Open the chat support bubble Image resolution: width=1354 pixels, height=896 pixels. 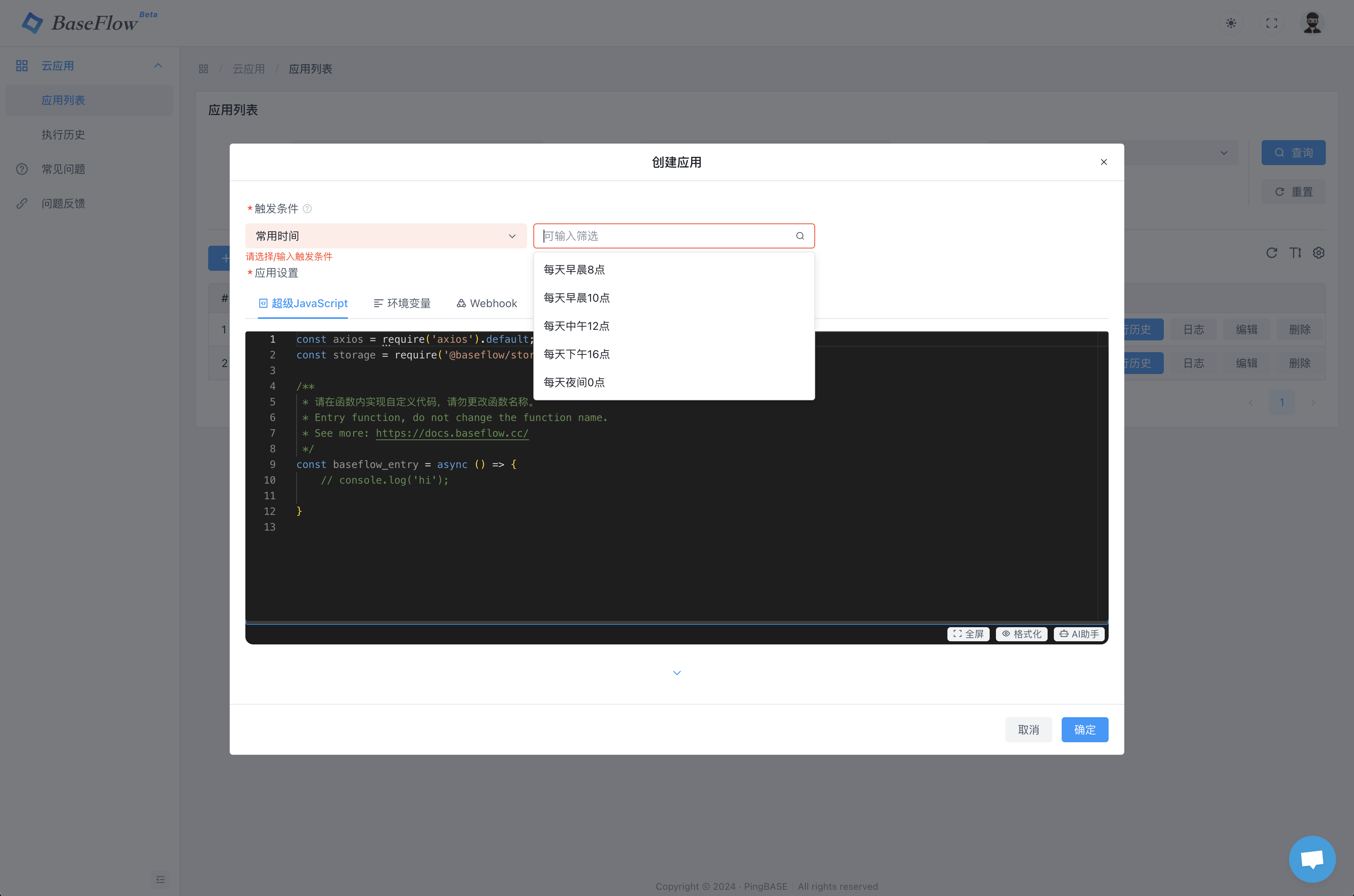coord(1312,859)
